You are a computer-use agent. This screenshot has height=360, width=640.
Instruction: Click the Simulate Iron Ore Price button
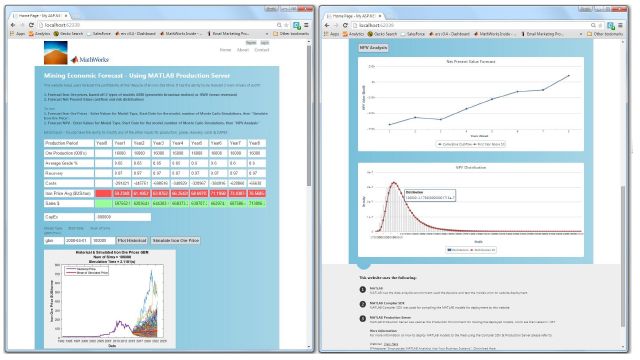pyautogui.click(x=176, y=241)
